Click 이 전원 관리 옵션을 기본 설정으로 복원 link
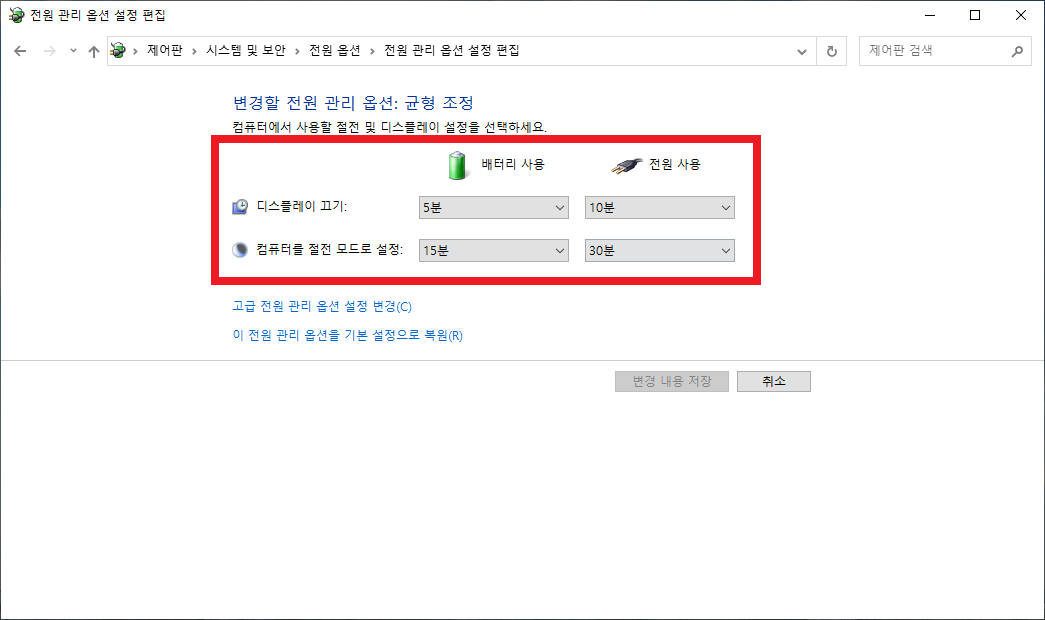 point(347,335)
